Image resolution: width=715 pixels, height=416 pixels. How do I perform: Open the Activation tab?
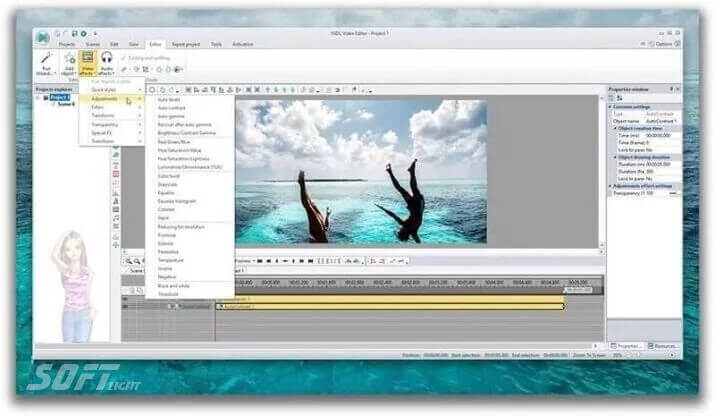tap(243, 44)
